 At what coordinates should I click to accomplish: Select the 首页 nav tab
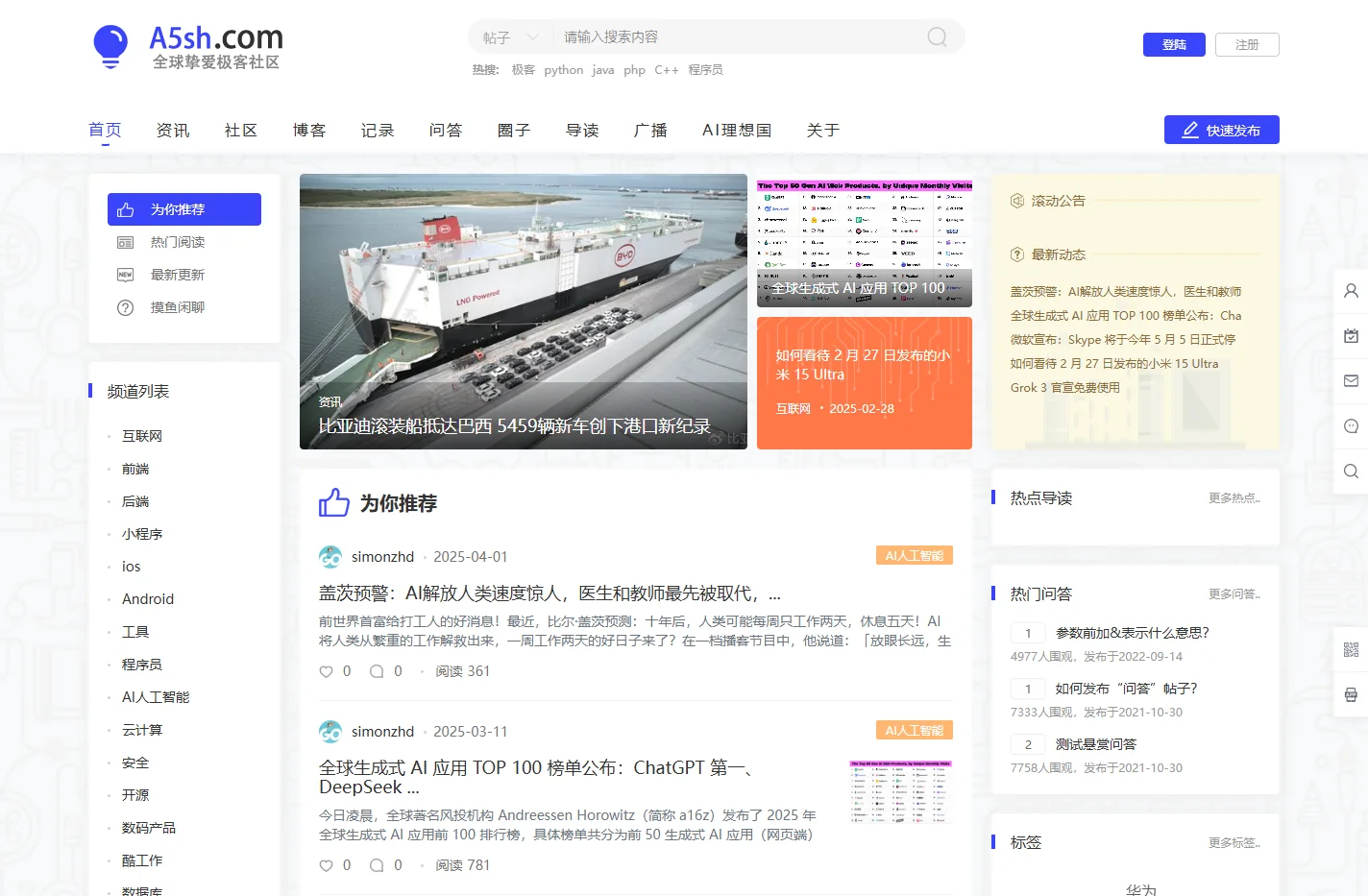[x=105, y=130]
